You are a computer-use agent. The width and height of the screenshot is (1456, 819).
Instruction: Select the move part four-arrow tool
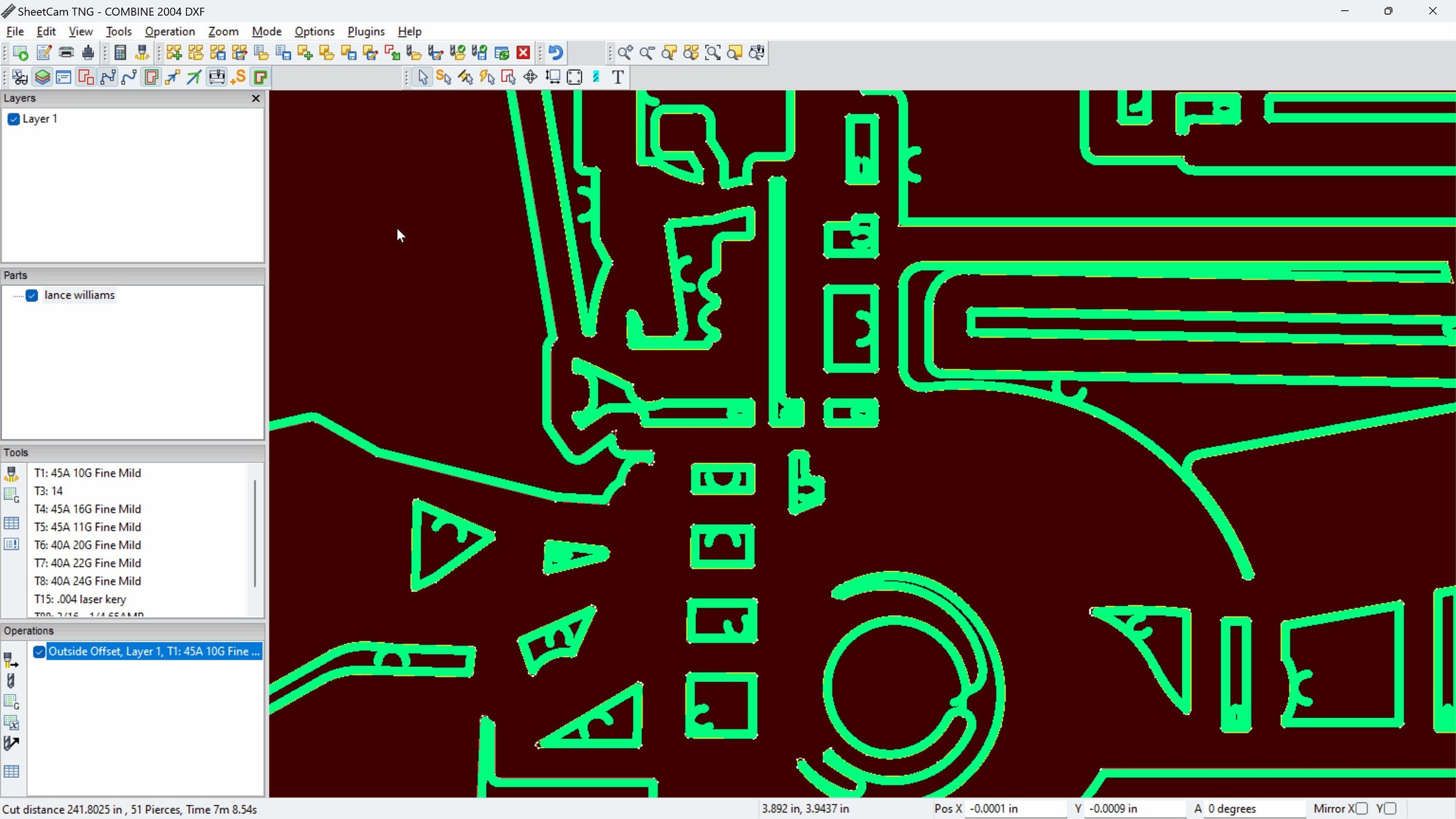pyautogui.click(x=530, y=77)
